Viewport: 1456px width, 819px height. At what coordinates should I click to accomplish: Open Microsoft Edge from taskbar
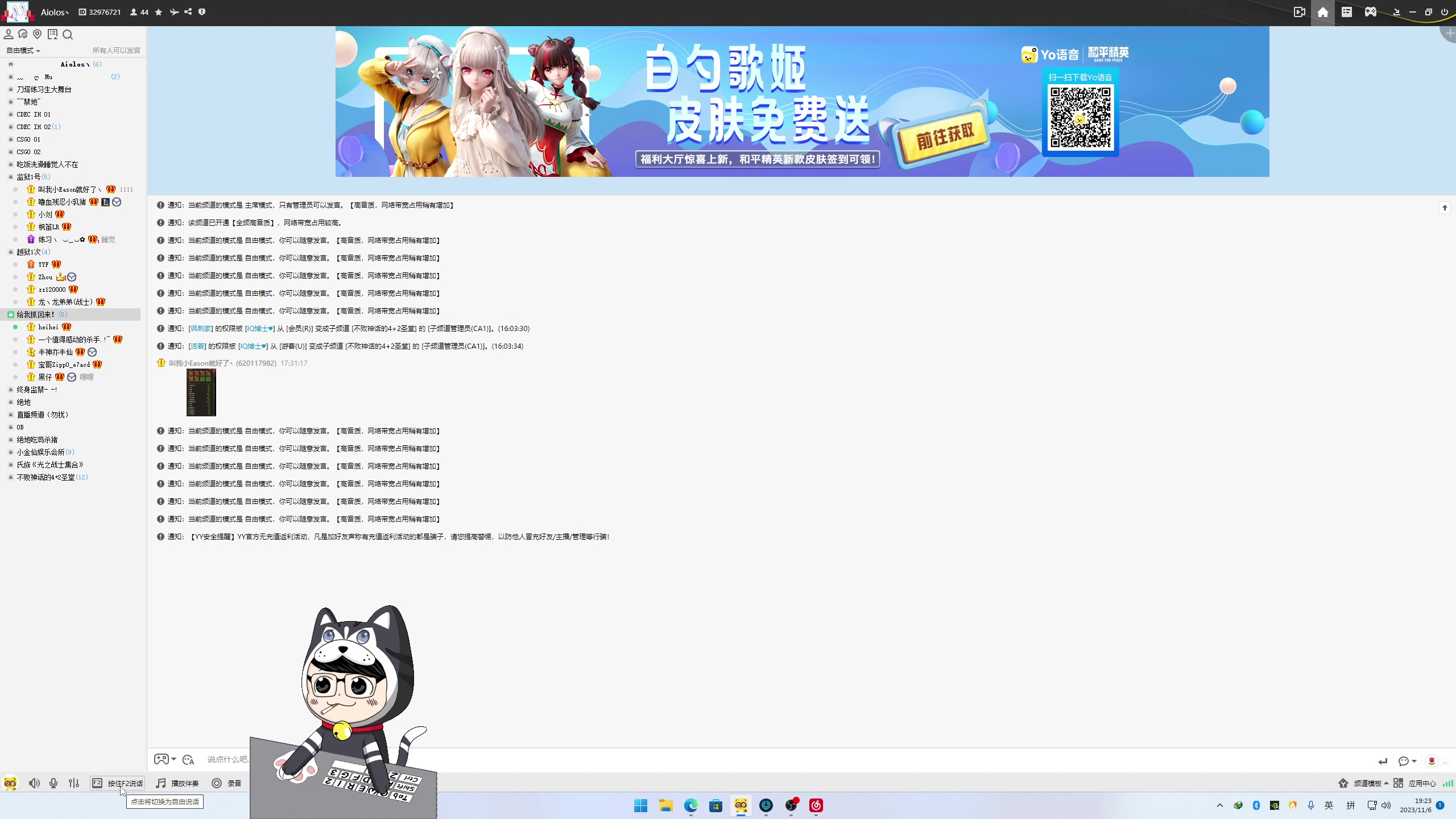pyautogui.click(x=691, y=805)
